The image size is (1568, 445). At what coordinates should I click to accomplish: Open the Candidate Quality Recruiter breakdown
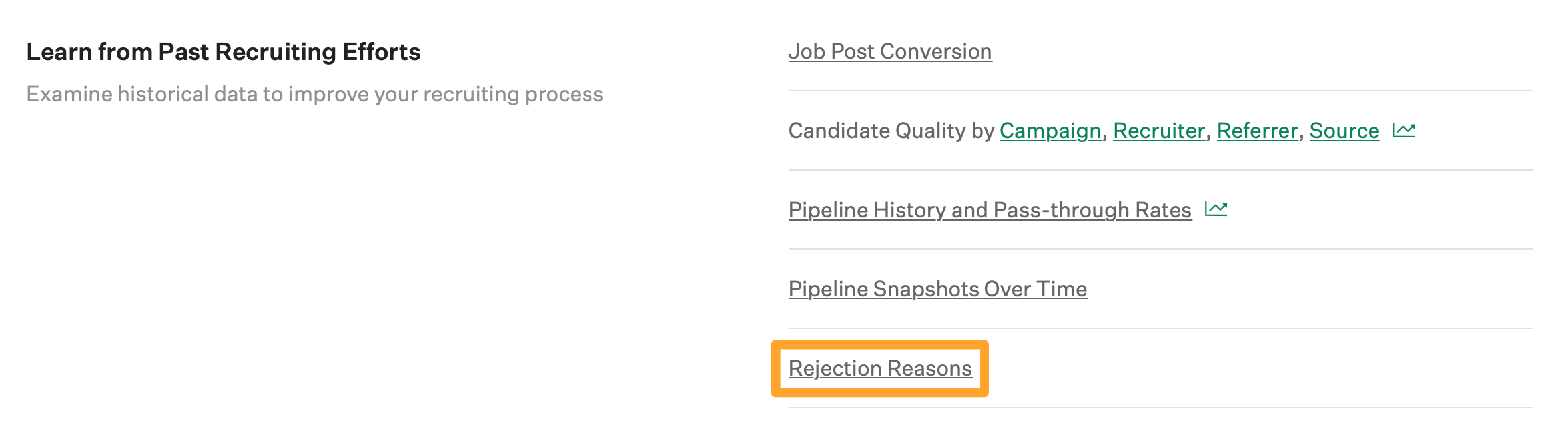coord(1159,131)
